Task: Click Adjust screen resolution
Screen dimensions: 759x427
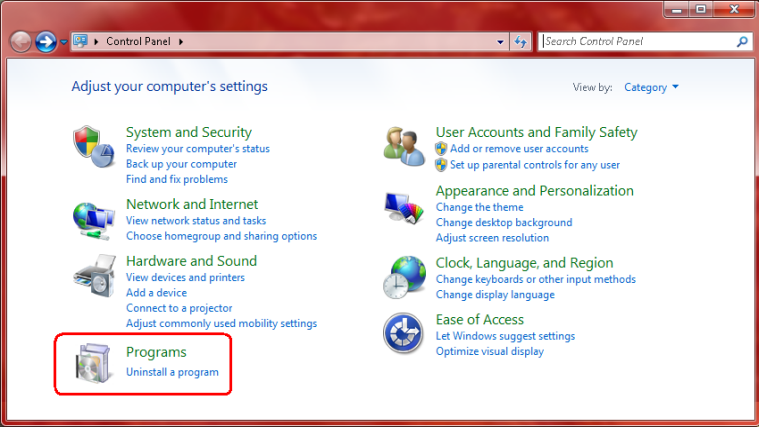Action: (x=492, y=238)
